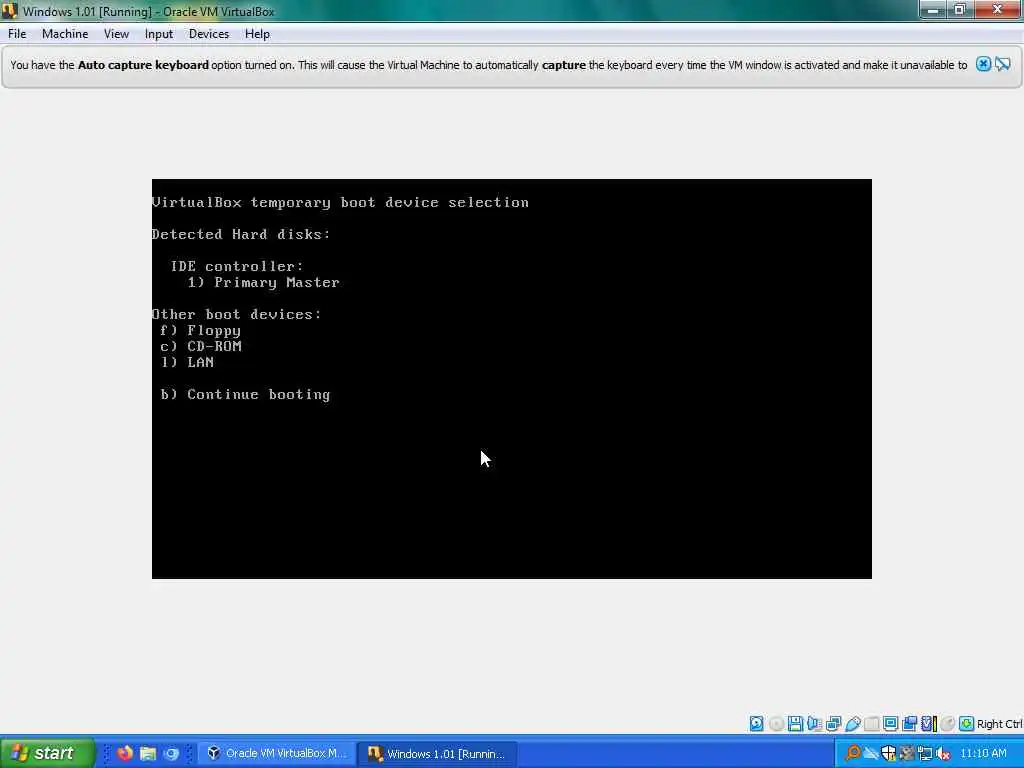Click the 'b) Continue booting' option
Screen dimensions: 1024x768
(246, 394)
